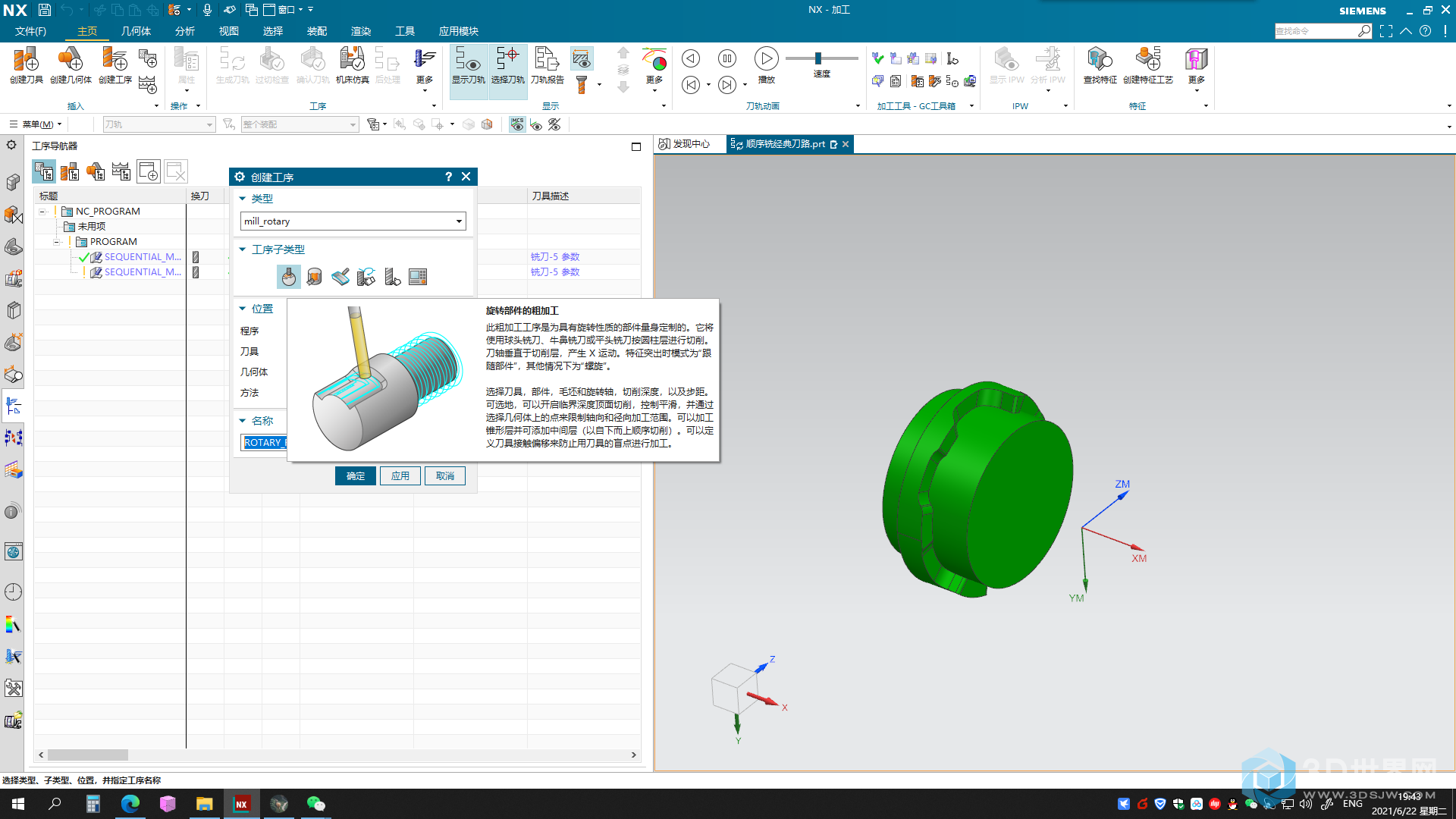Select the rotary rough subtype icon
This screenshot has height=819, width=1456.
tap(289, 277)
